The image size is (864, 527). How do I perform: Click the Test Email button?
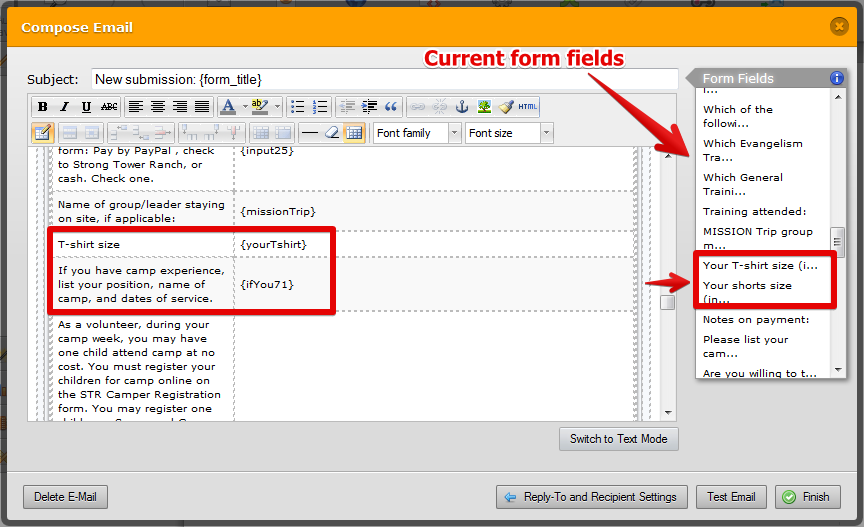point(731,497)
